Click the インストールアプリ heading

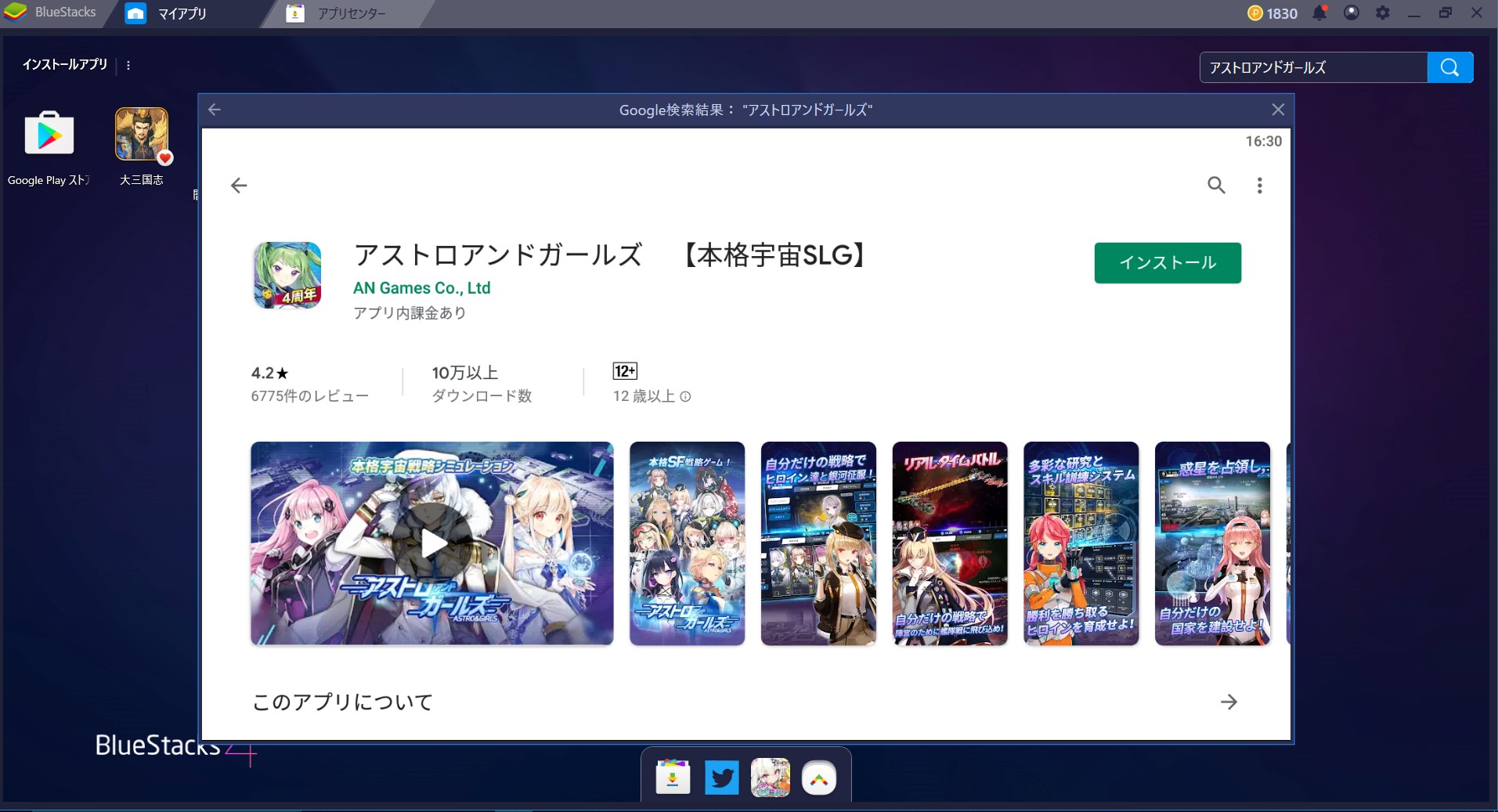[65, 65]
